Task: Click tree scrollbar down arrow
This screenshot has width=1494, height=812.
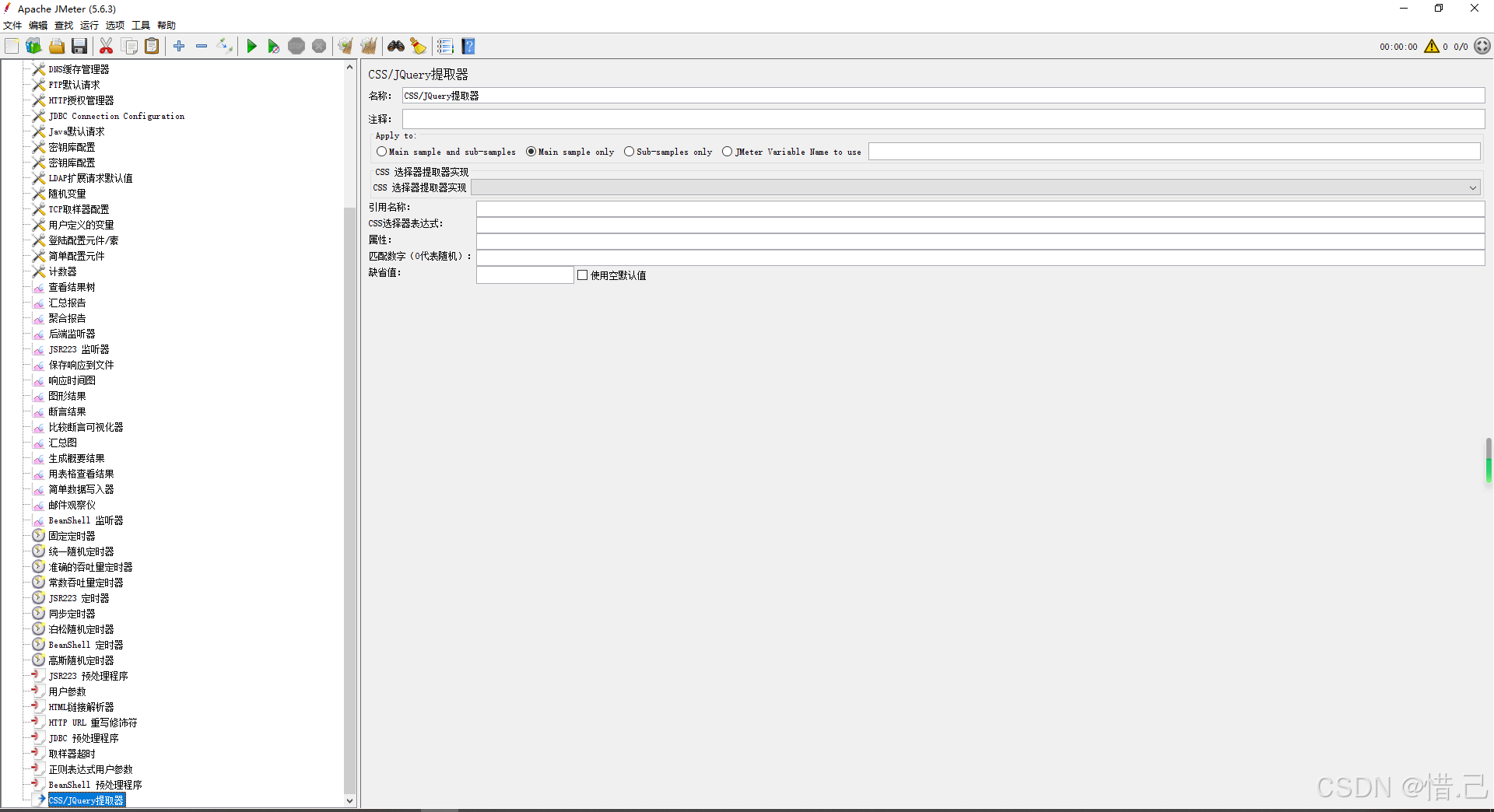Action: click(x=349, y=800)
